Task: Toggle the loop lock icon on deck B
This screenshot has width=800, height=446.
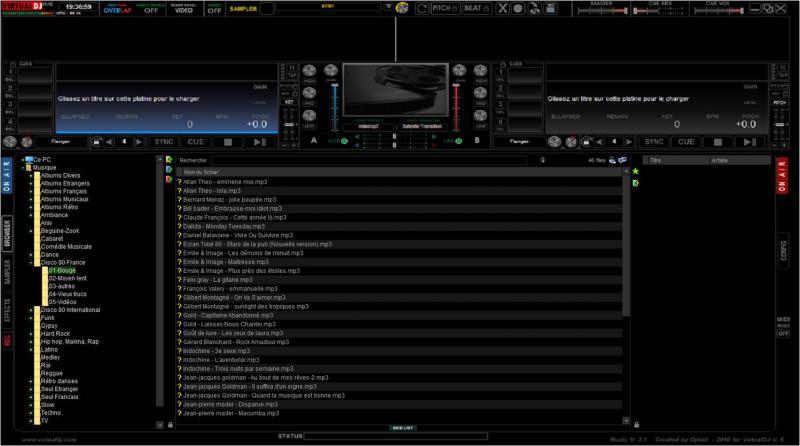Action: (587, 142)
